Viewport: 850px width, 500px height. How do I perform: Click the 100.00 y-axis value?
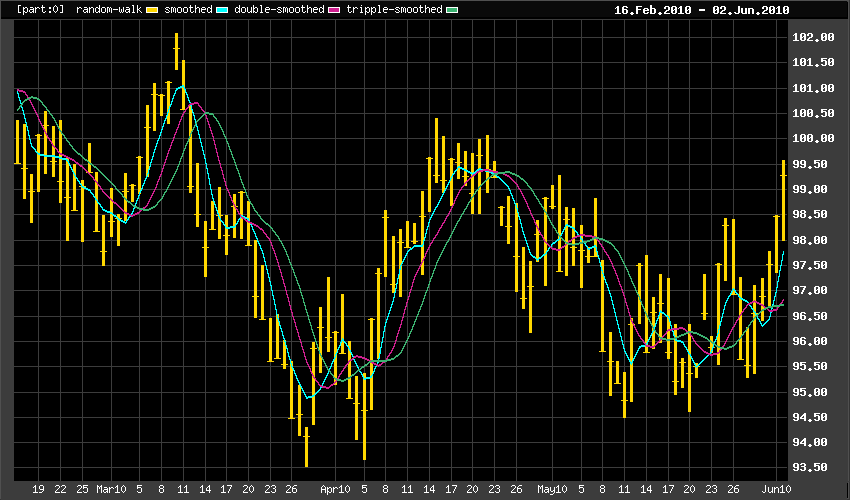(x=813, y=138)
